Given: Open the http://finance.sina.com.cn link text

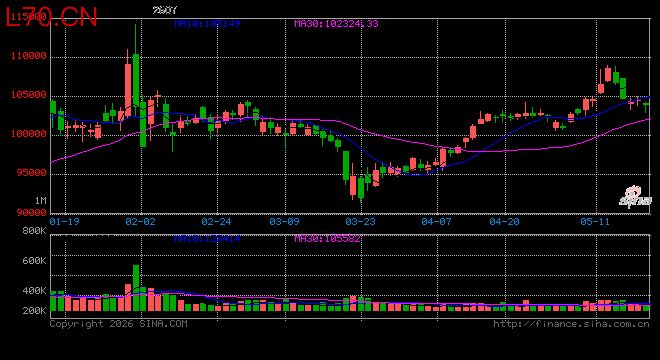Looking at the screenshot, I should coord(572,324).
